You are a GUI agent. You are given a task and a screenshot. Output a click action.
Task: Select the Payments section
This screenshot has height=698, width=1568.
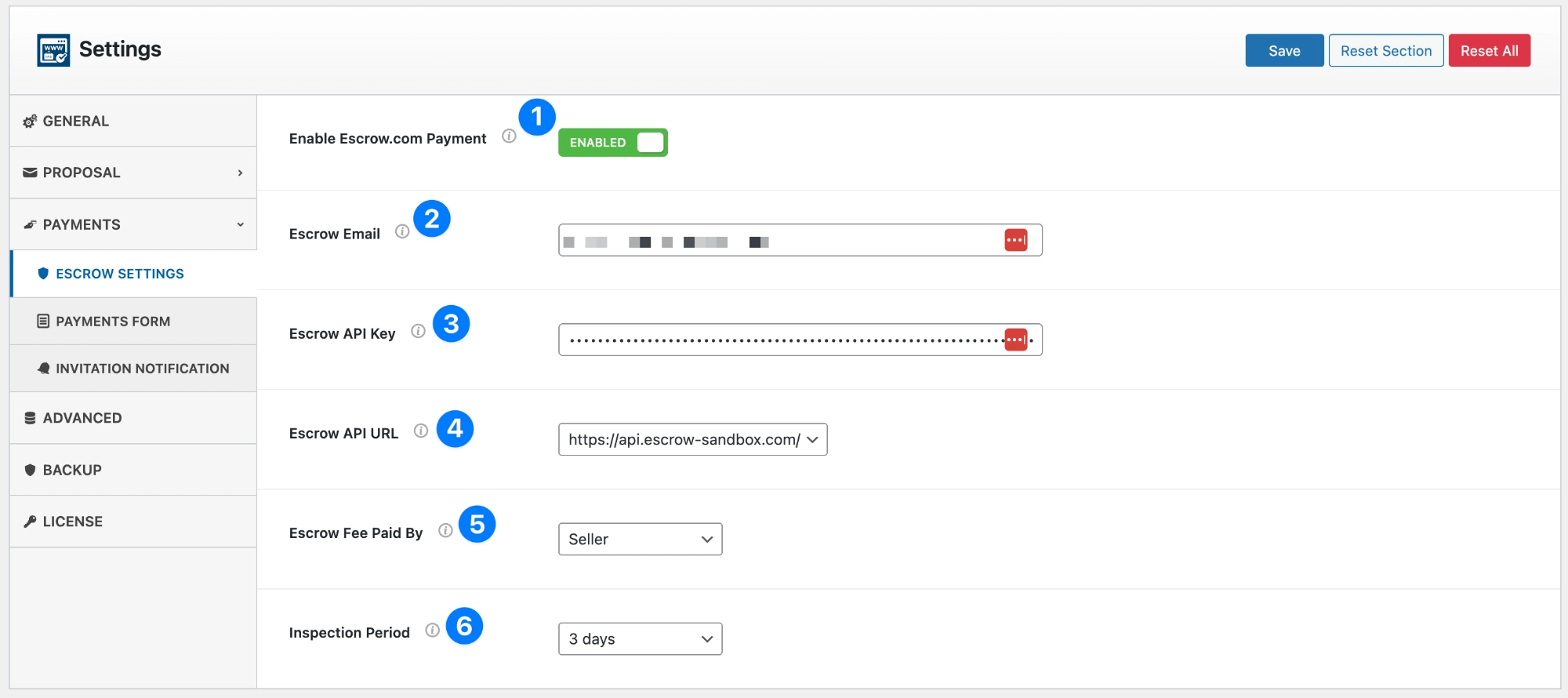(x=133, y=224)
